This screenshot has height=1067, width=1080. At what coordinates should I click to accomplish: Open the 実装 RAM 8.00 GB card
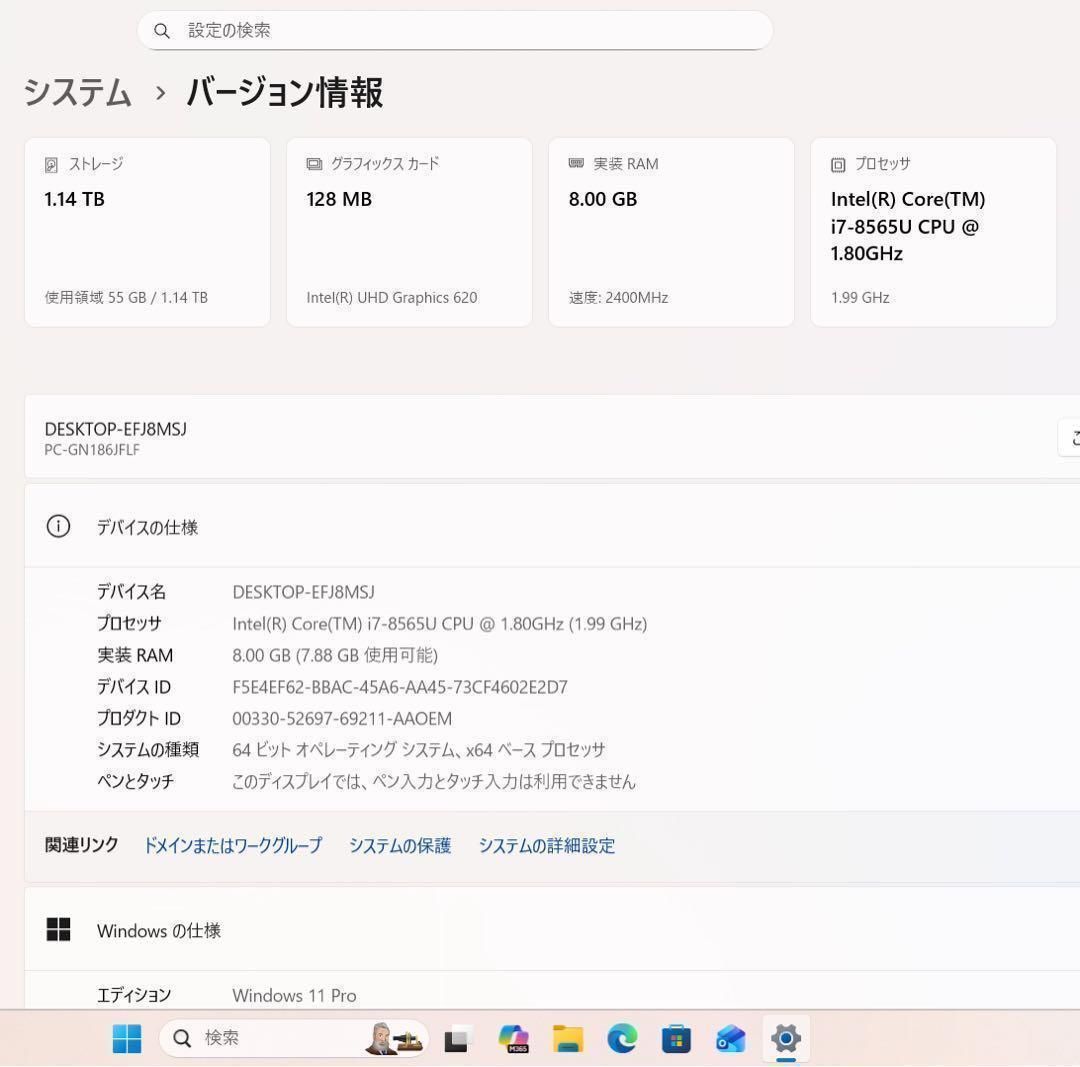click(x=672, y=232)
